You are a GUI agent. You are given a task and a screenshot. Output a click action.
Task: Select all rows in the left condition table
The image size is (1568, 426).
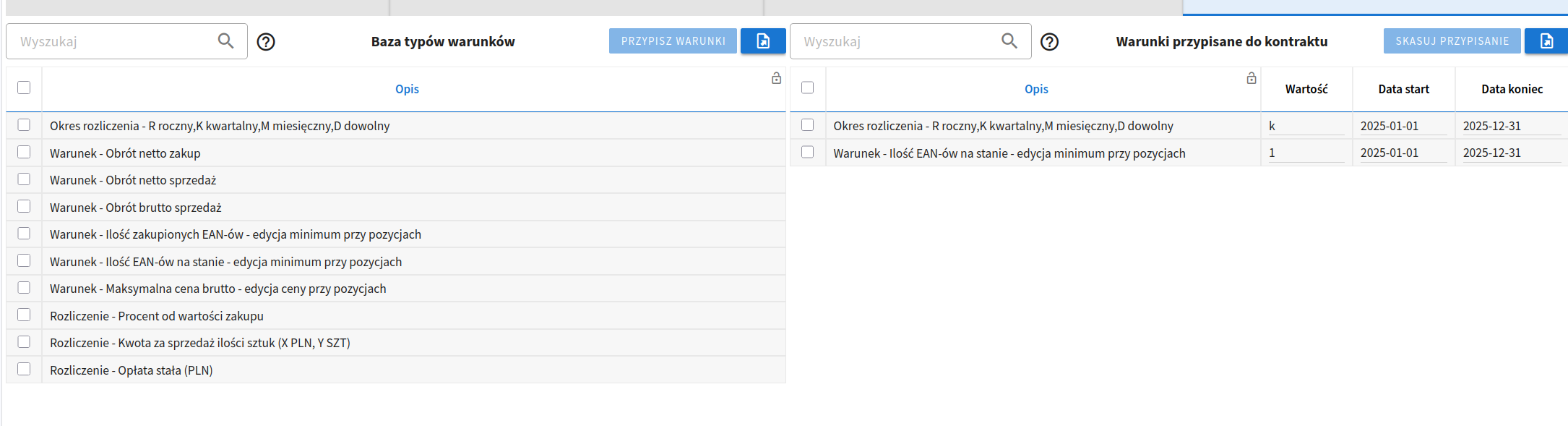(x=24, y=88)
